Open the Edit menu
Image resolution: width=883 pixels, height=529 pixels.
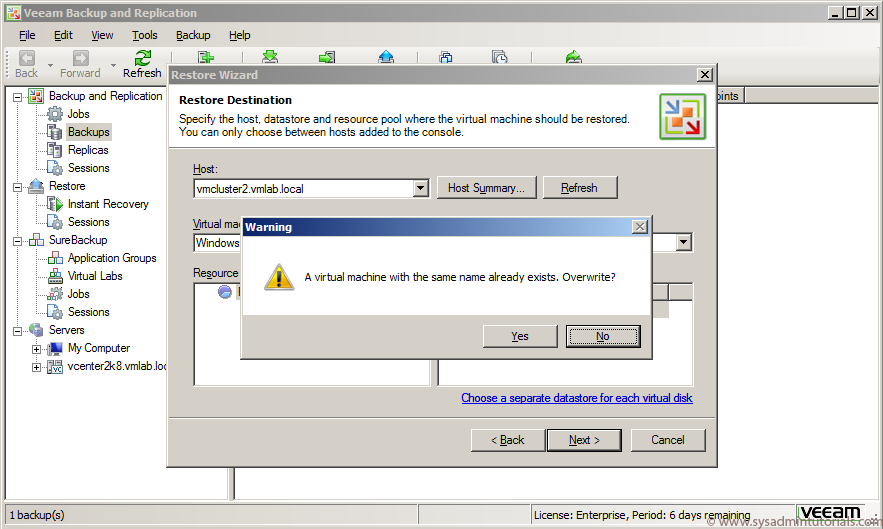coord(63,35)
